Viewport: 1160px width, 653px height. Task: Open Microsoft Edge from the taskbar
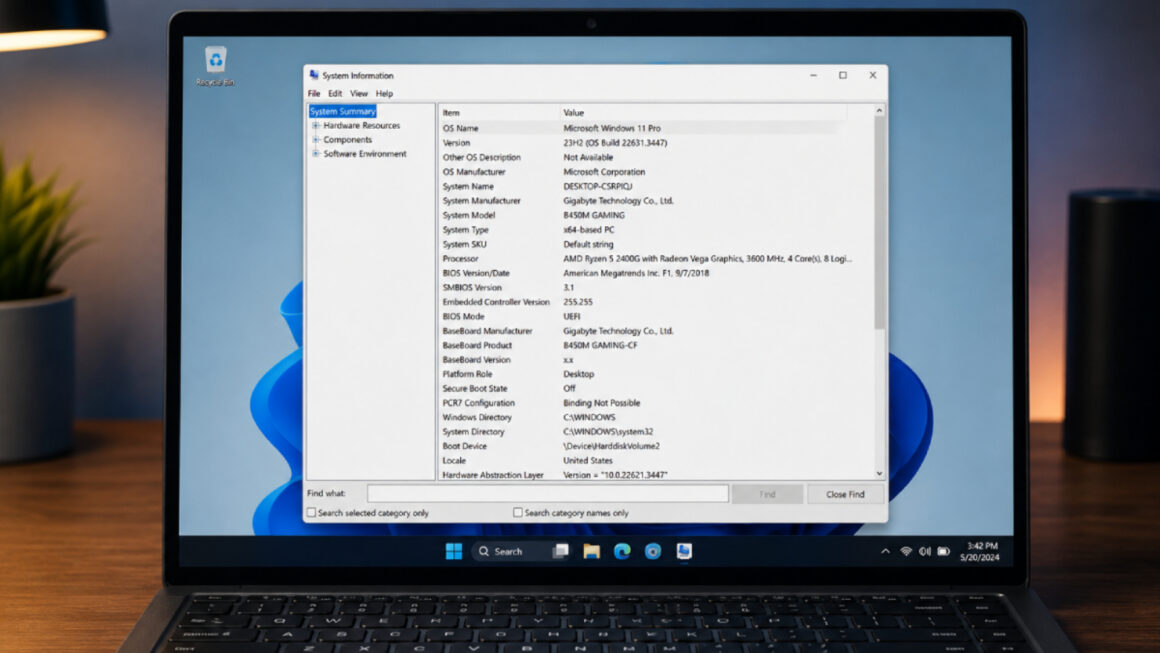point(622,551)
